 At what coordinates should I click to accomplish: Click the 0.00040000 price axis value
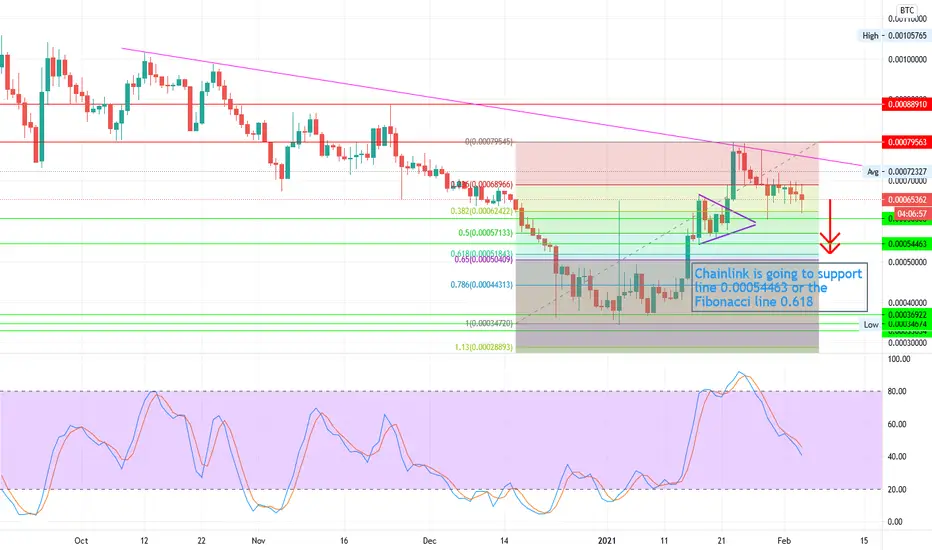[907, 303]
